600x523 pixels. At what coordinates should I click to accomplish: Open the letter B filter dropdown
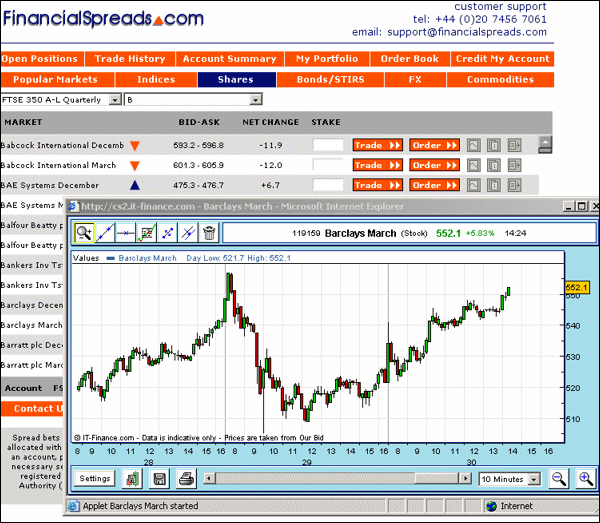pyautogui.click(x=193, y=100)
